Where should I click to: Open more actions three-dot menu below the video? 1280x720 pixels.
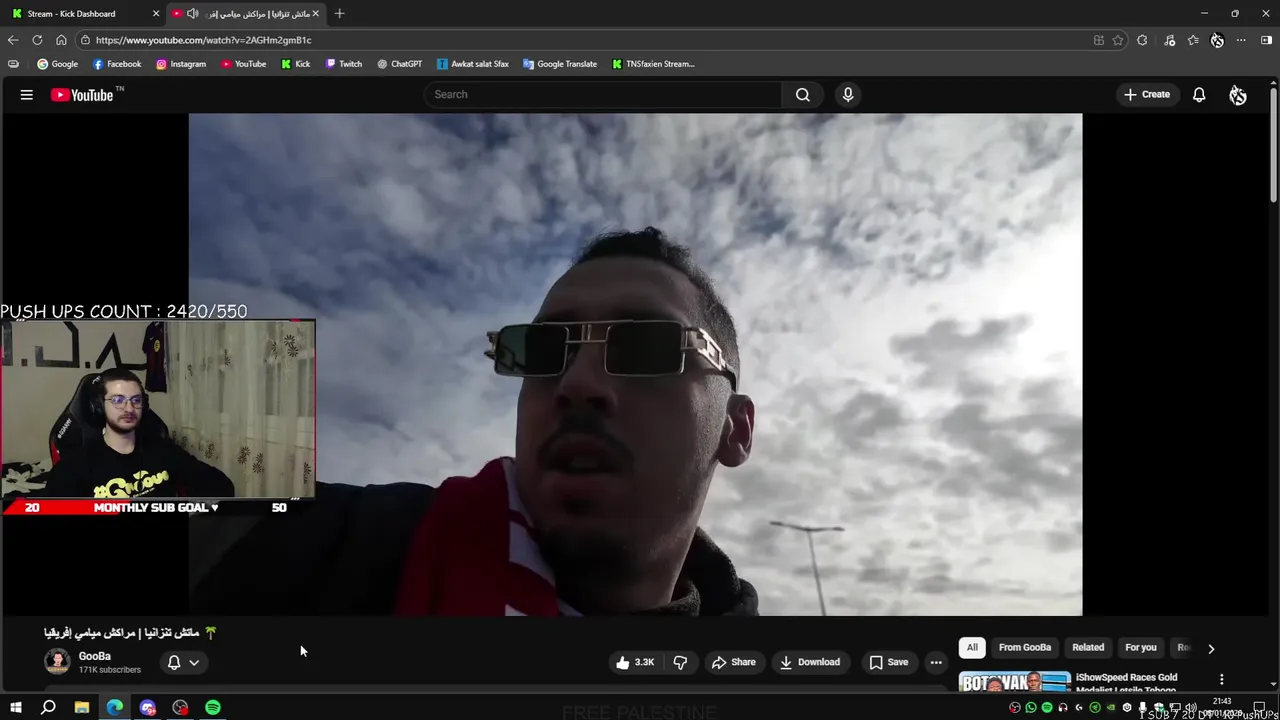coord(936,662)
